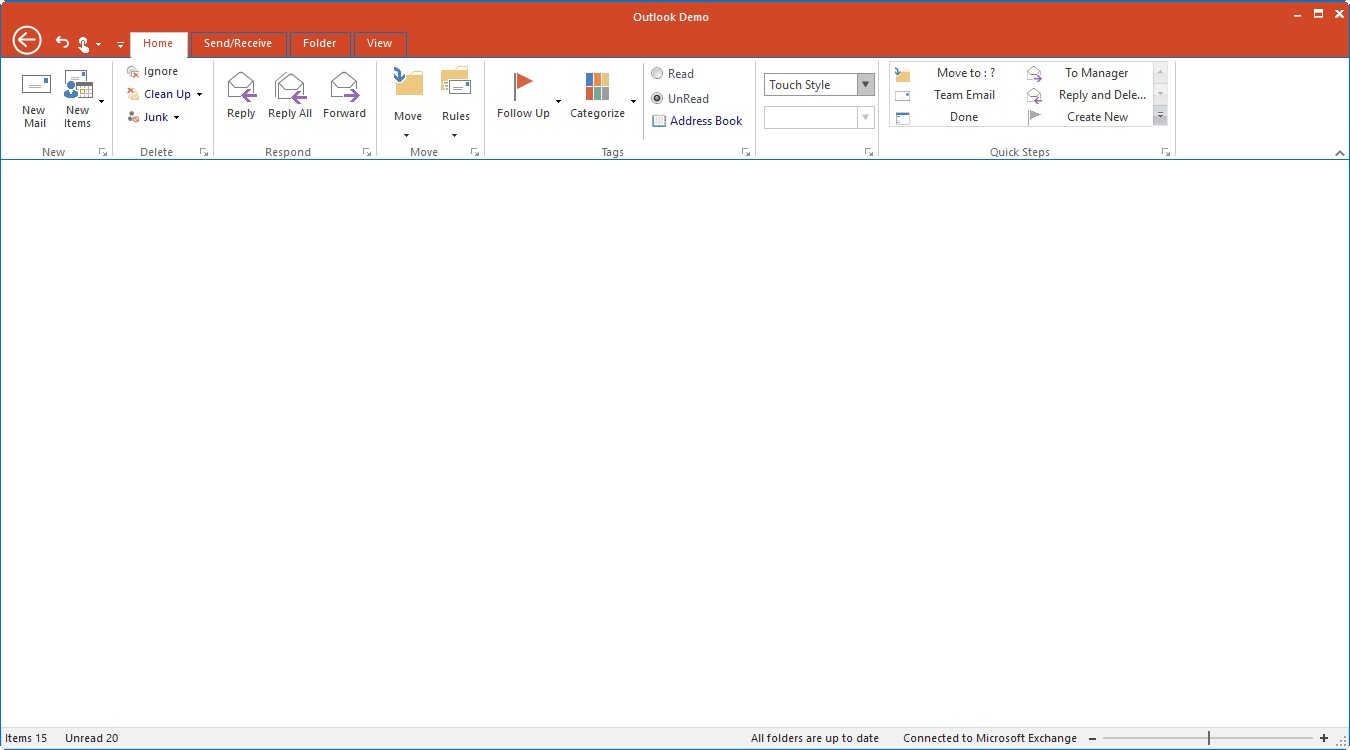The width and height of the screenshot is (1350, 750).
Task: Go back with the circled arrow button
Action: click(27, 40)
